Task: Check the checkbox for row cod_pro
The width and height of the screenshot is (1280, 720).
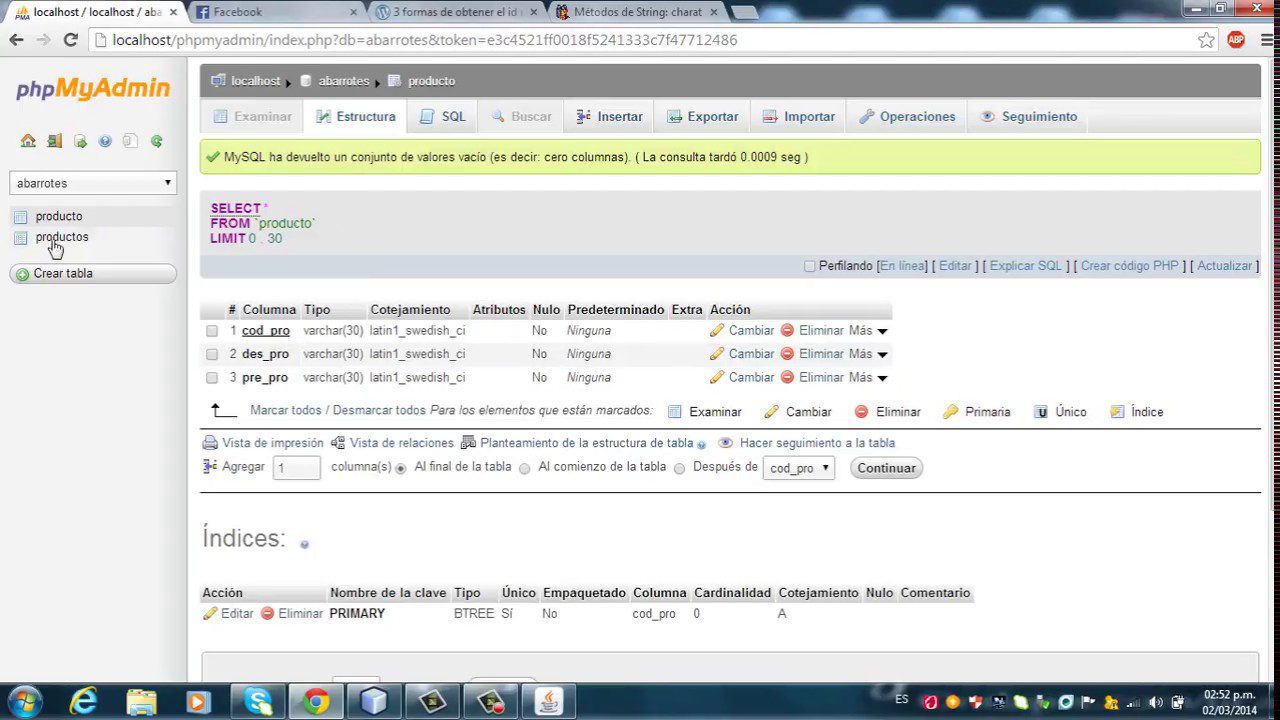Action: [211, 331]
